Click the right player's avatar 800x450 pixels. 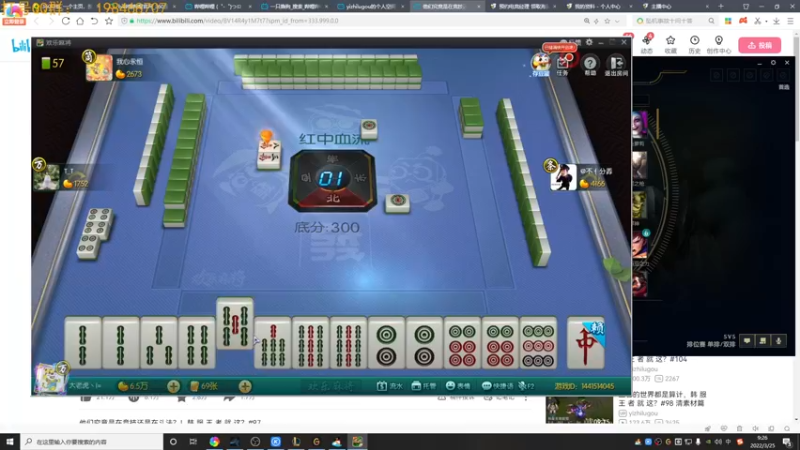tap(563, 177)
